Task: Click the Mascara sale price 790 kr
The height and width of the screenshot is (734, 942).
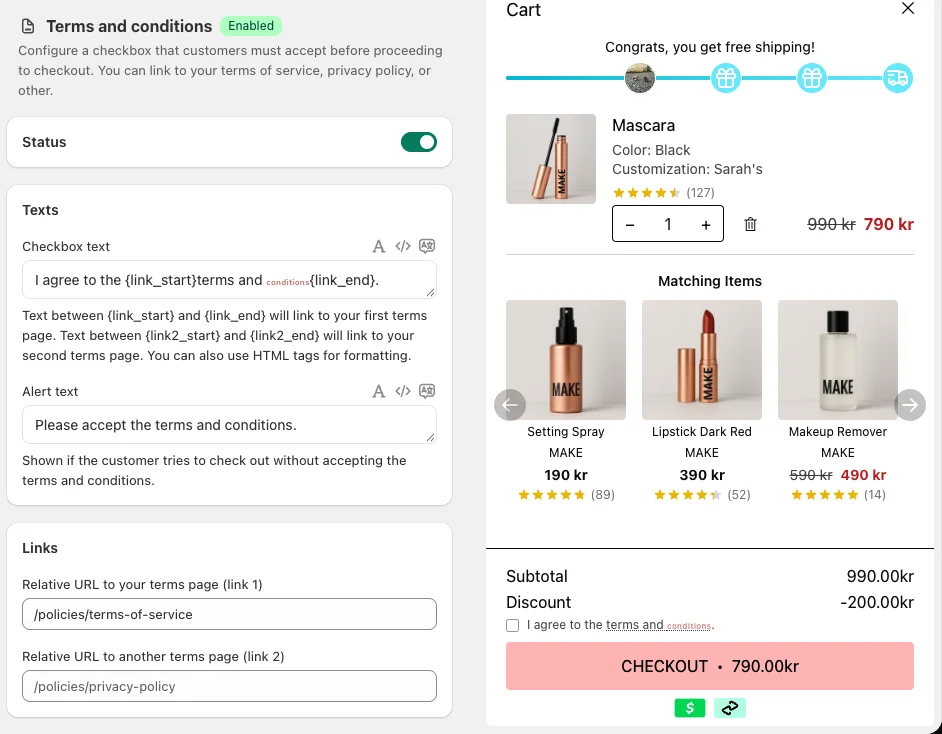Action: coord(889,225)
